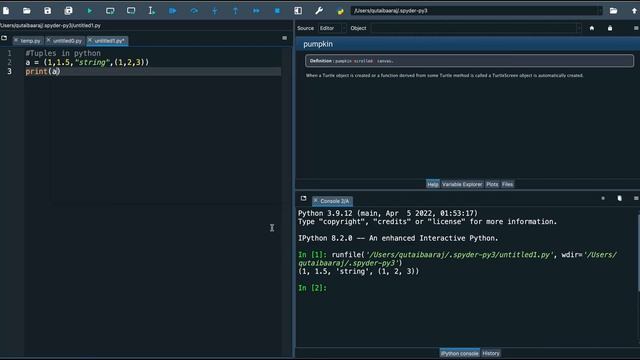
Task: Click the pumpkin heading in Help pane
Action: pos(318,44)
